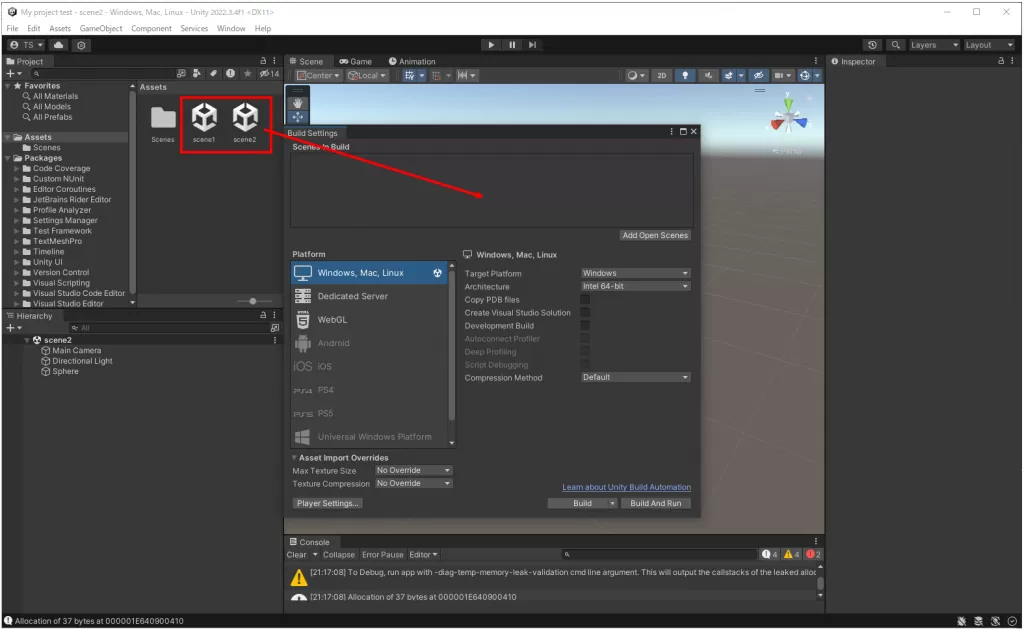Toggle the 2D view mode button
The height and width of the screenshot is (629, 1024).
tap(661, 75)
